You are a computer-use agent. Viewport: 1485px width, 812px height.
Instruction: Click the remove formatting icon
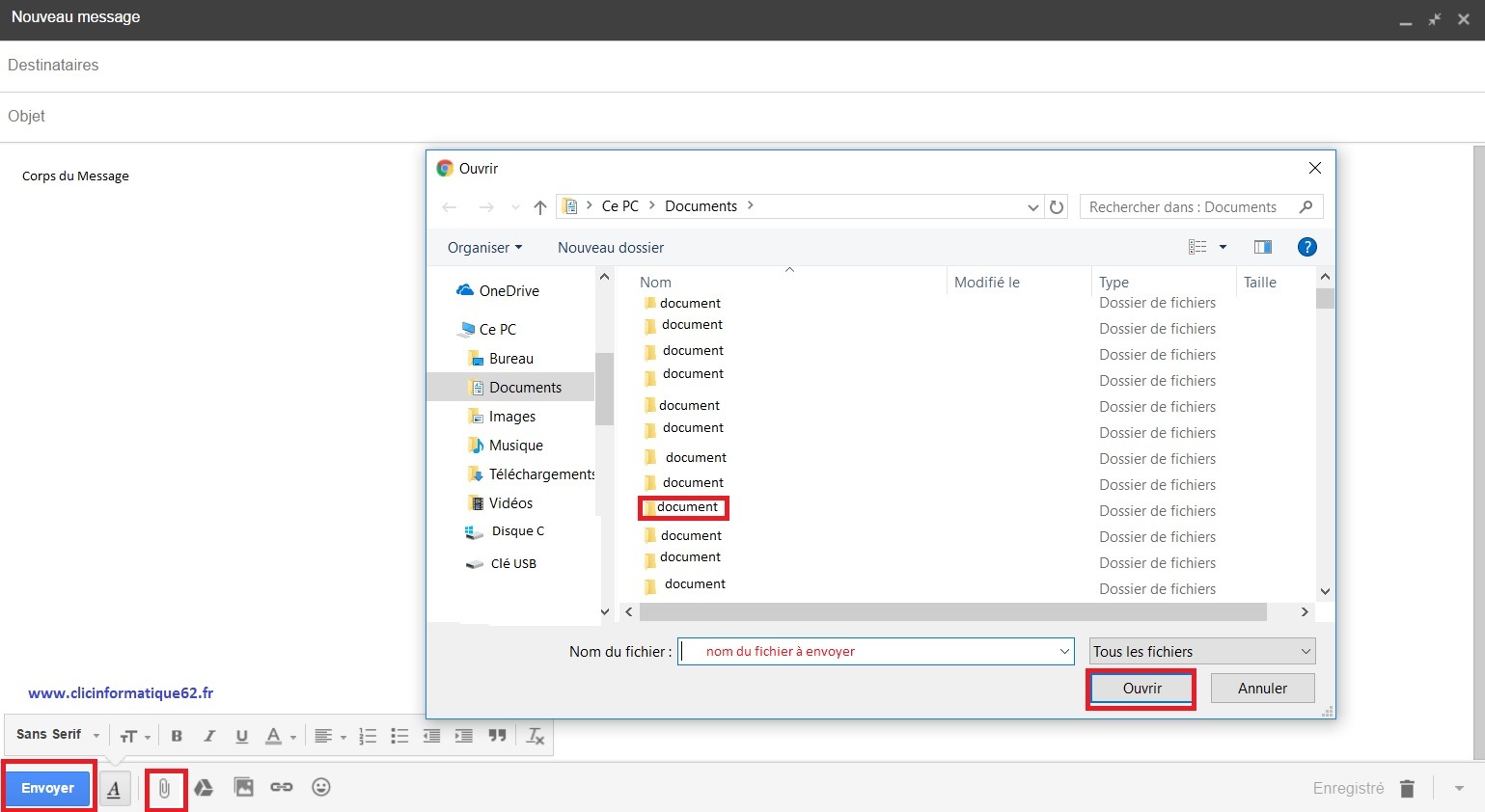536,736
